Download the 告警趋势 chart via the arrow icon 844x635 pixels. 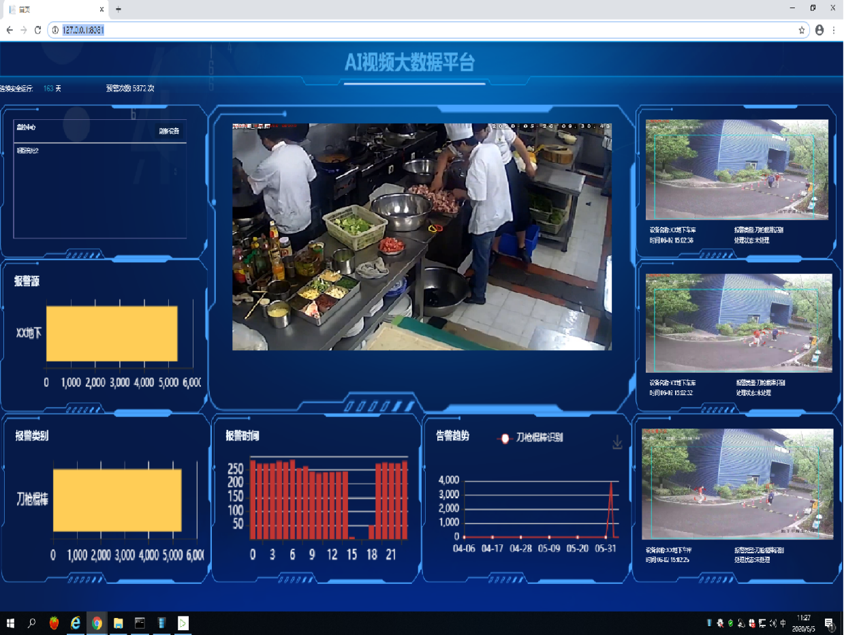[x=617, y=442]
